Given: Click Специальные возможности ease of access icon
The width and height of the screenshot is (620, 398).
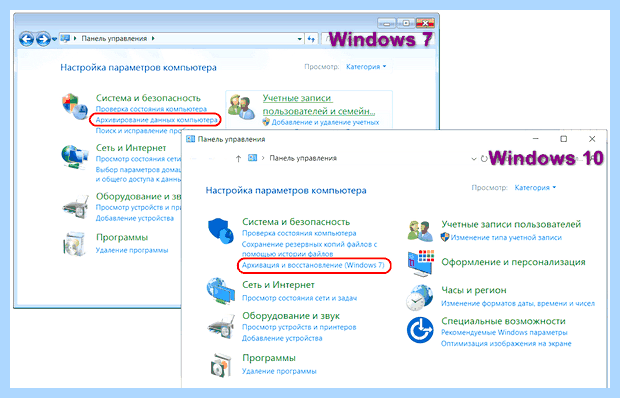Looking at the screenshot, I should [x=420, y=330].
